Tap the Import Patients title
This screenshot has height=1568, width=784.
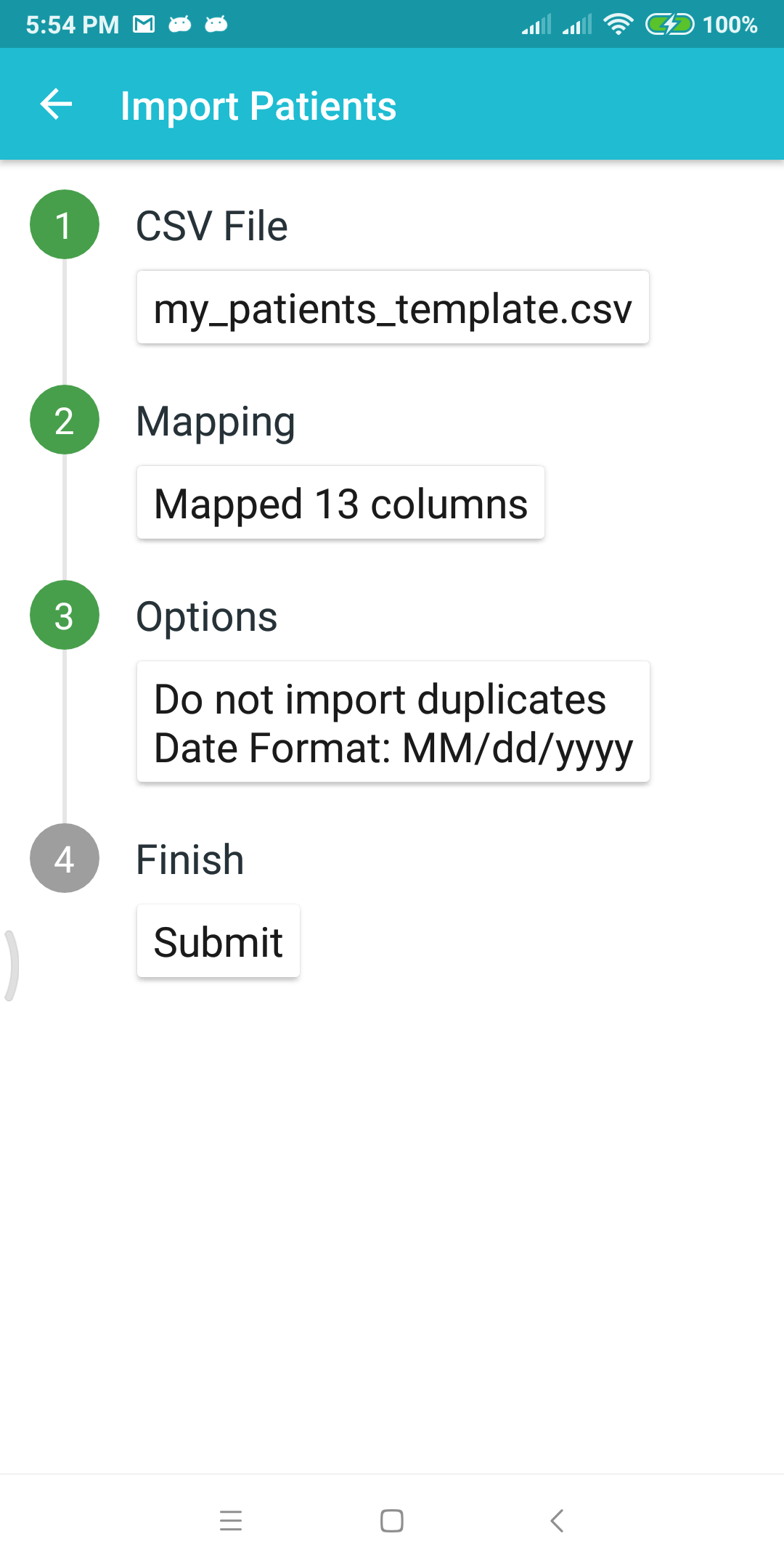coord(258,106)
